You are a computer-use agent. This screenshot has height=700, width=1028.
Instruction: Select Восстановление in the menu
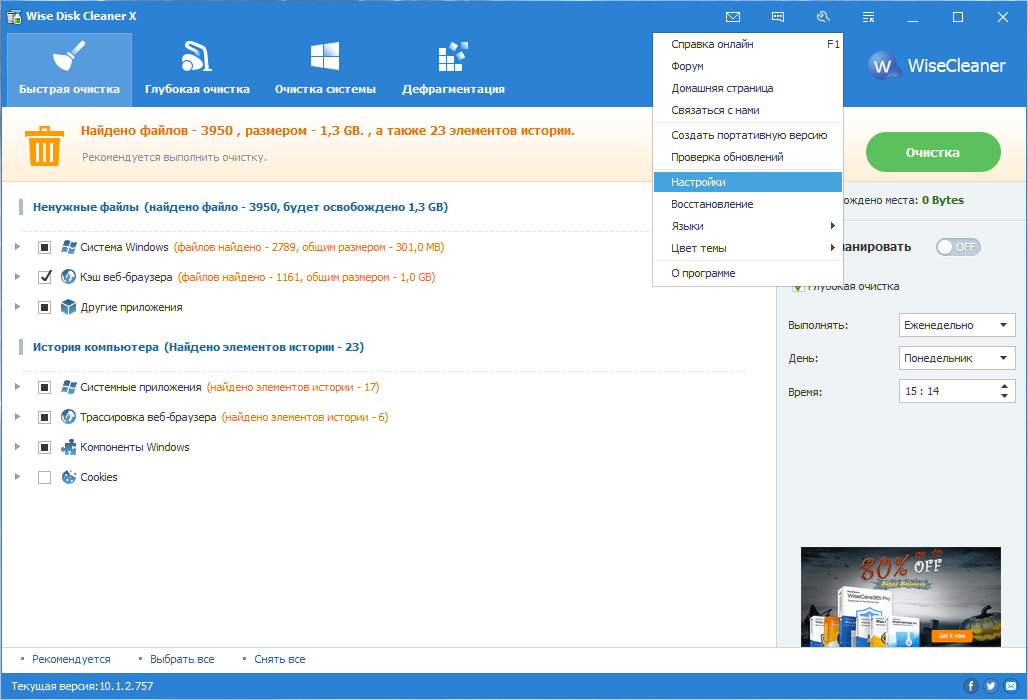(x=747, y=204)
